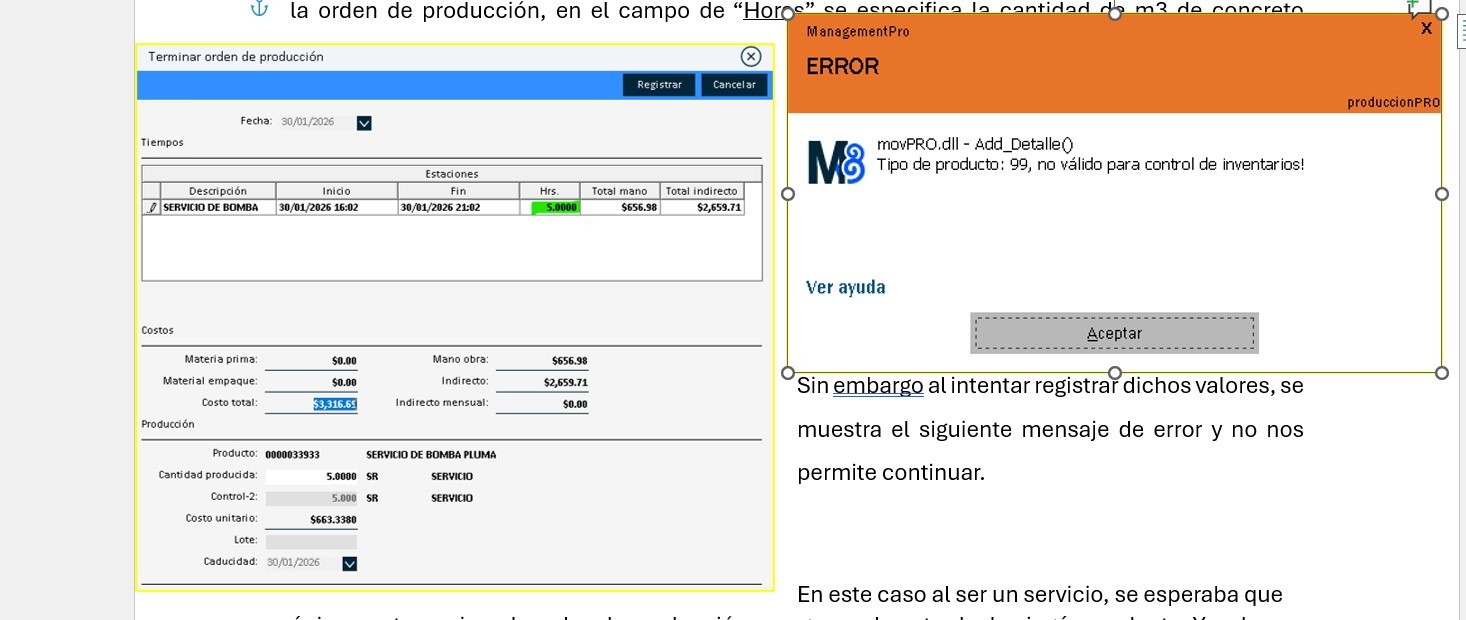The height and width of the screenshot is (620, 1466).
Task: Click the Cantidad producida input field
Action: (311, 477)
